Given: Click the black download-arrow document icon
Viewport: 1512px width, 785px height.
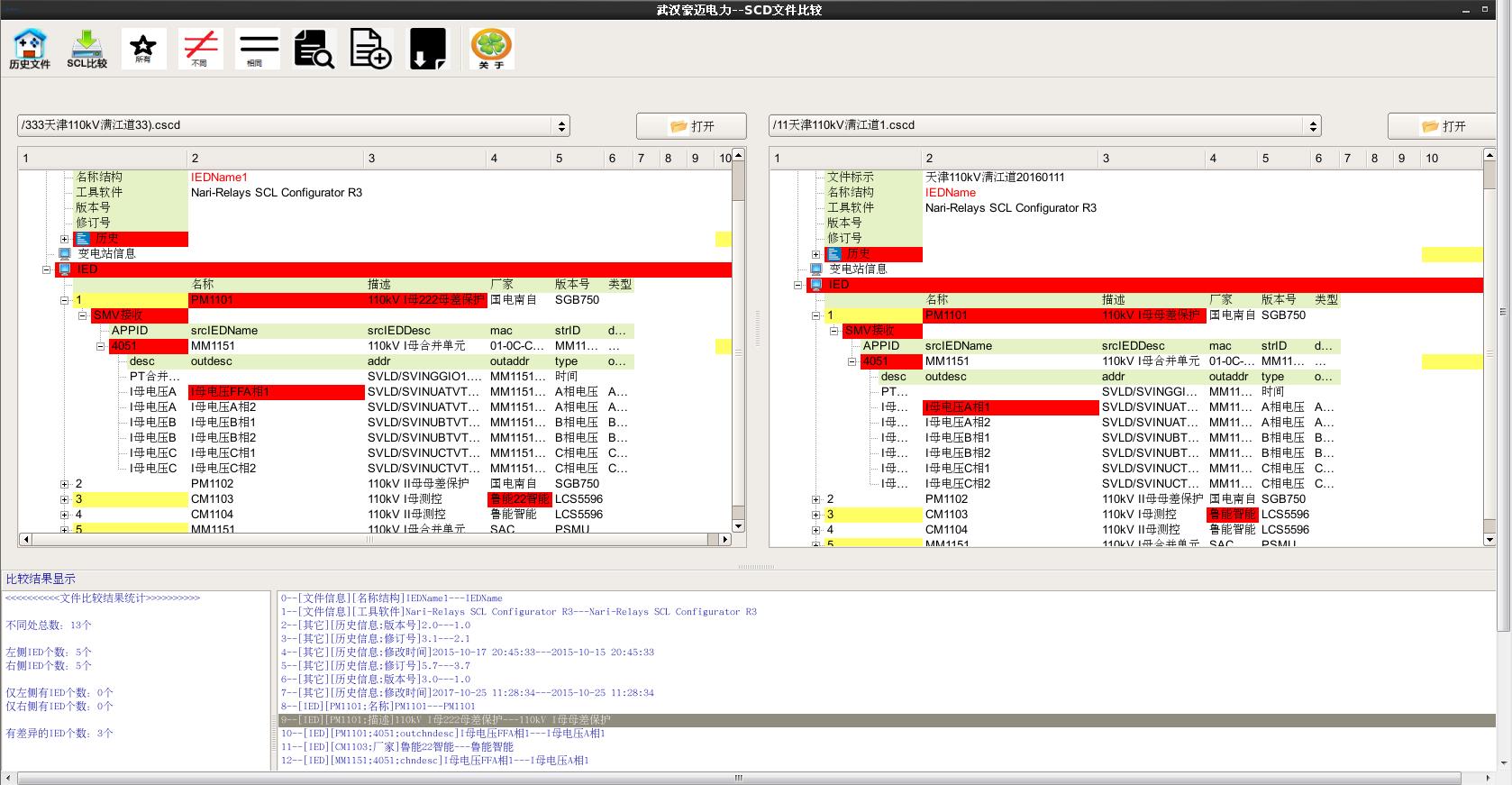Looking at the screenshot, I should tap(427, 49).
